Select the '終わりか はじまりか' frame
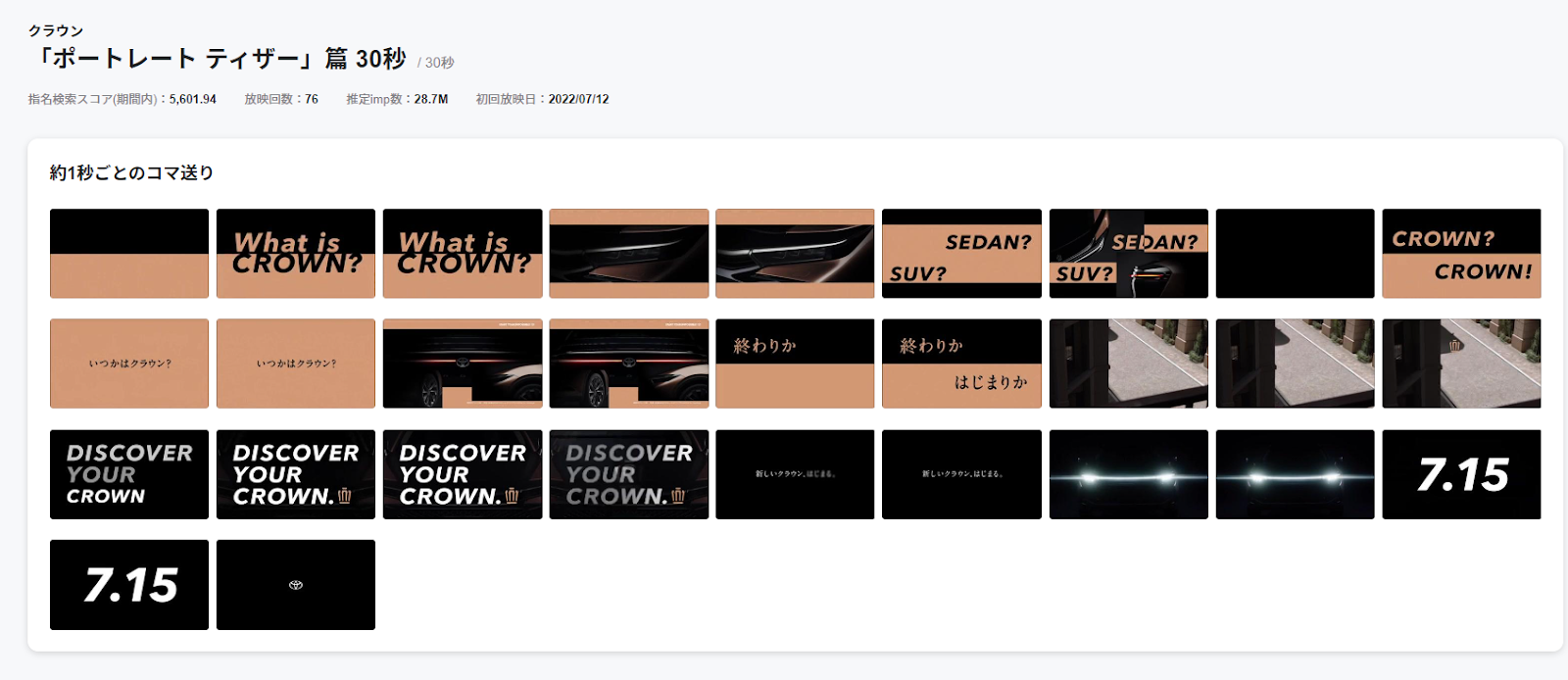 [x=961, y=364]
